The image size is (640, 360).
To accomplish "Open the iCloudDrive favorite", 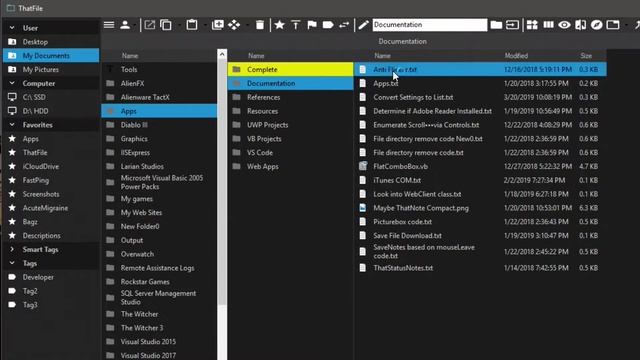I will [51, 167].
